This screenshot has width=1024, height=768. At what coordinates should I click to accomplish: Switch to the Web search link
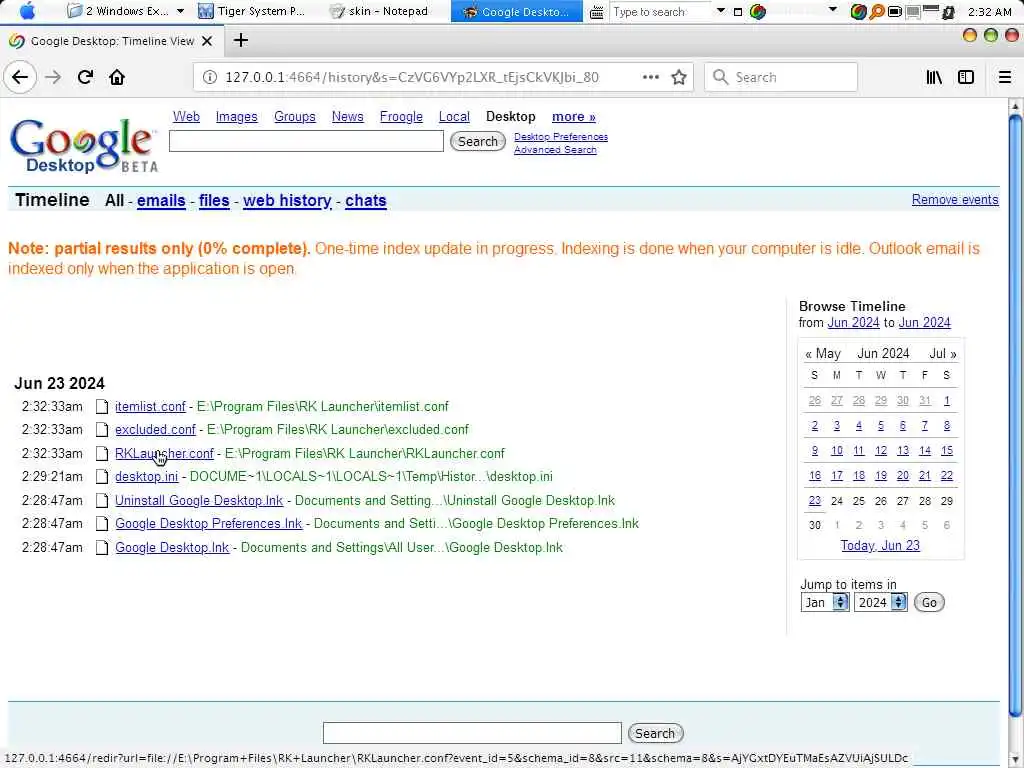point(186,116)
